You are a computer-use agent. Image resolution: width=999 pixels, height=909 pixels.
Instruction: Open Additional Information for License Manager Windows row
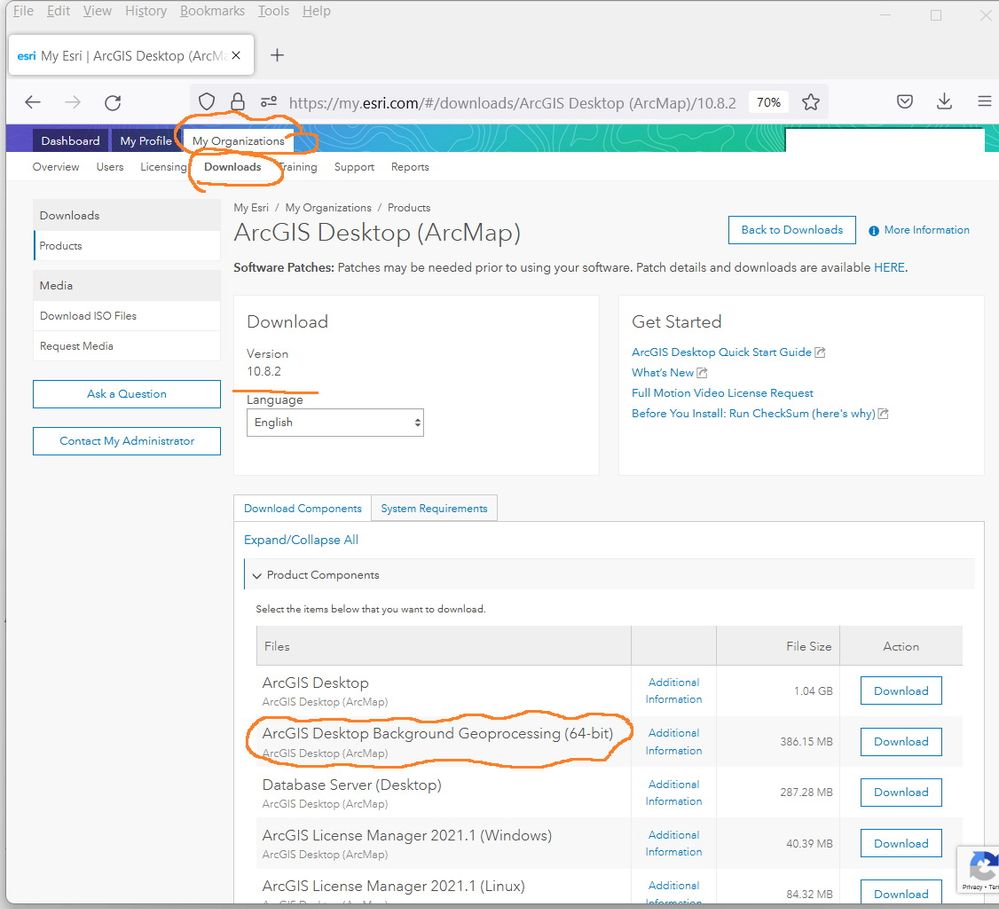click(x=673, y=843)
